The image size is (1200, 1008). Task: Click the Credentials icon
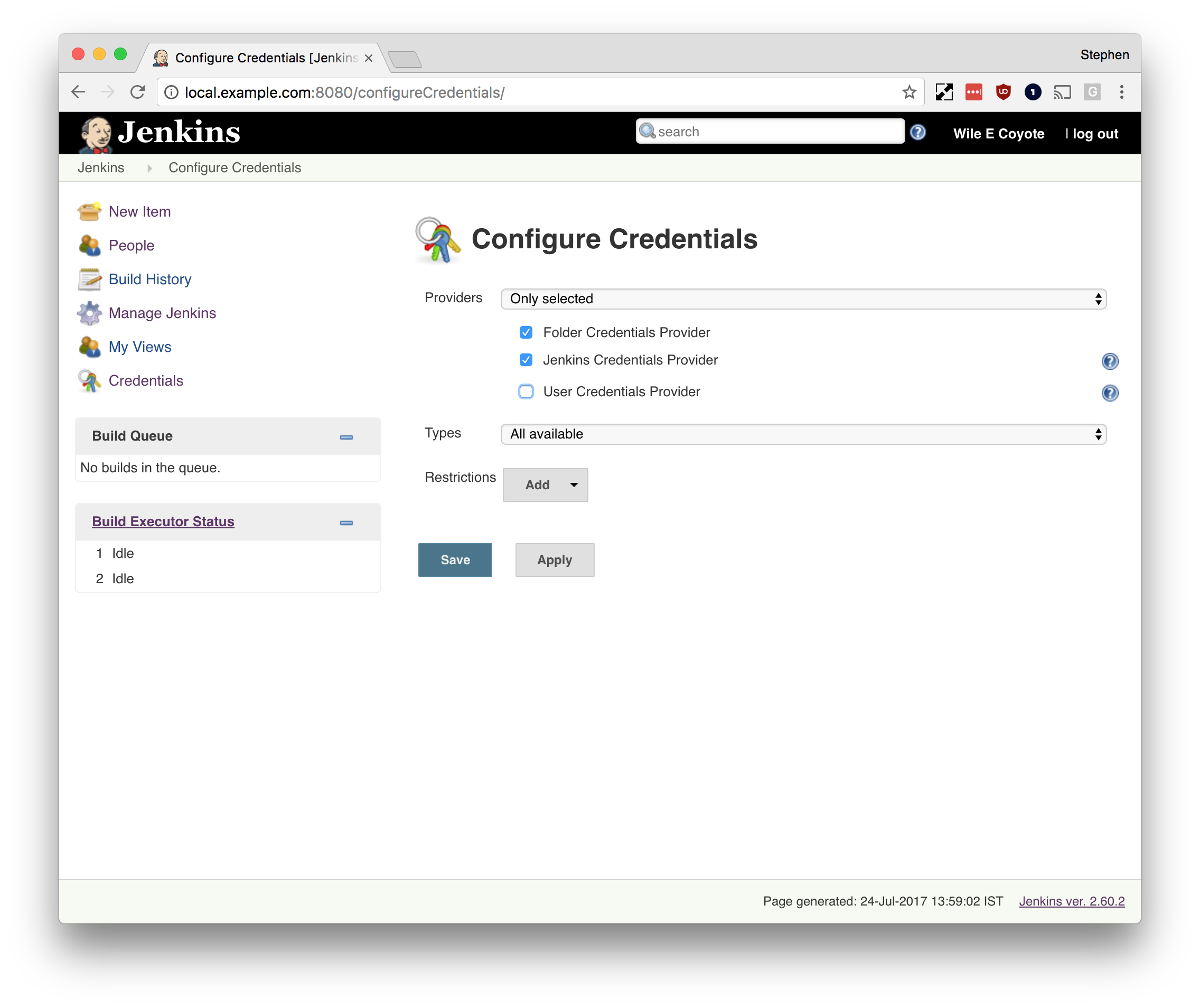88,380
